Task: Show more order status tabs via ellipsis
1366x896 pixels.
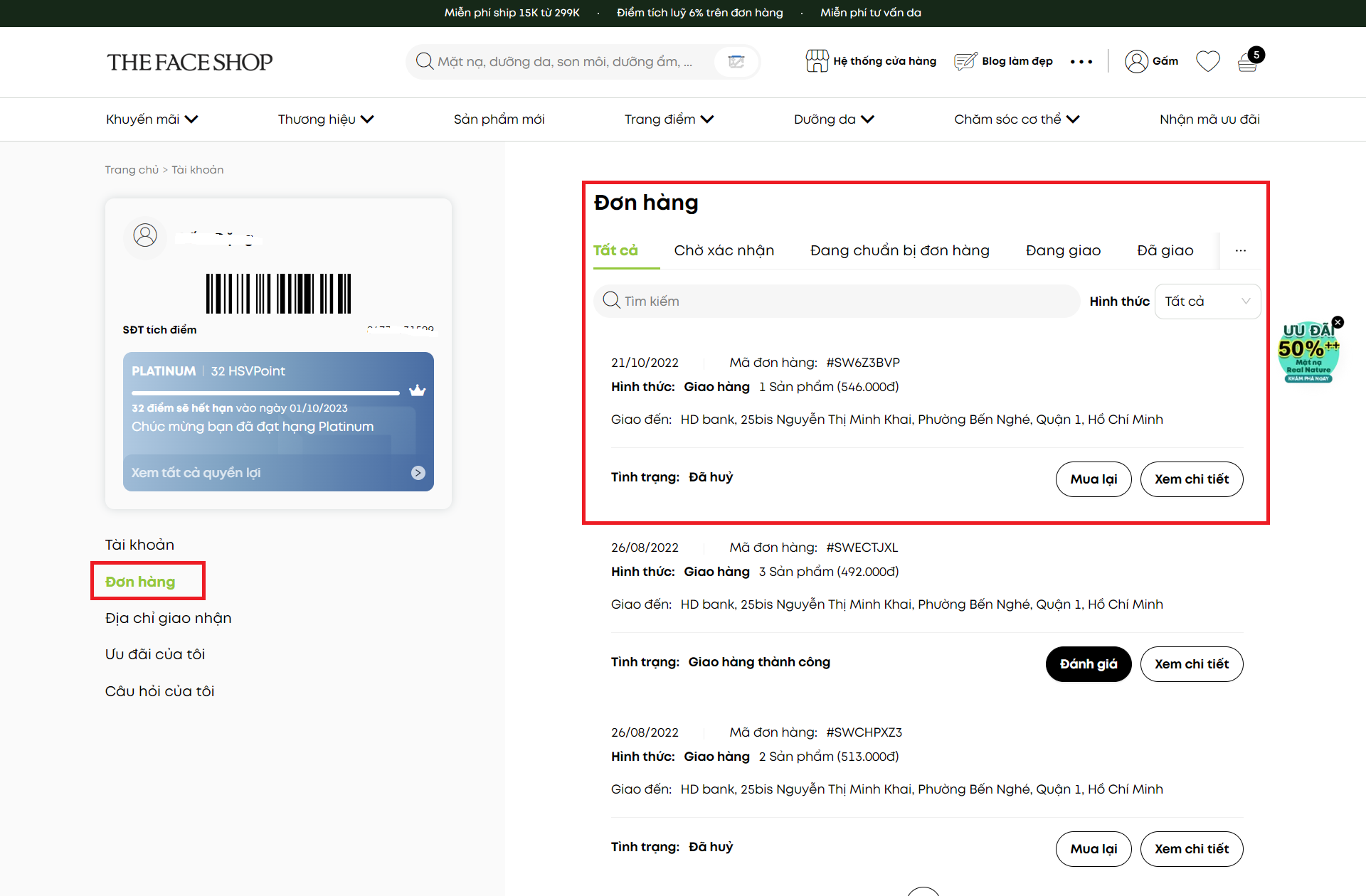Action: [1241, 250]
